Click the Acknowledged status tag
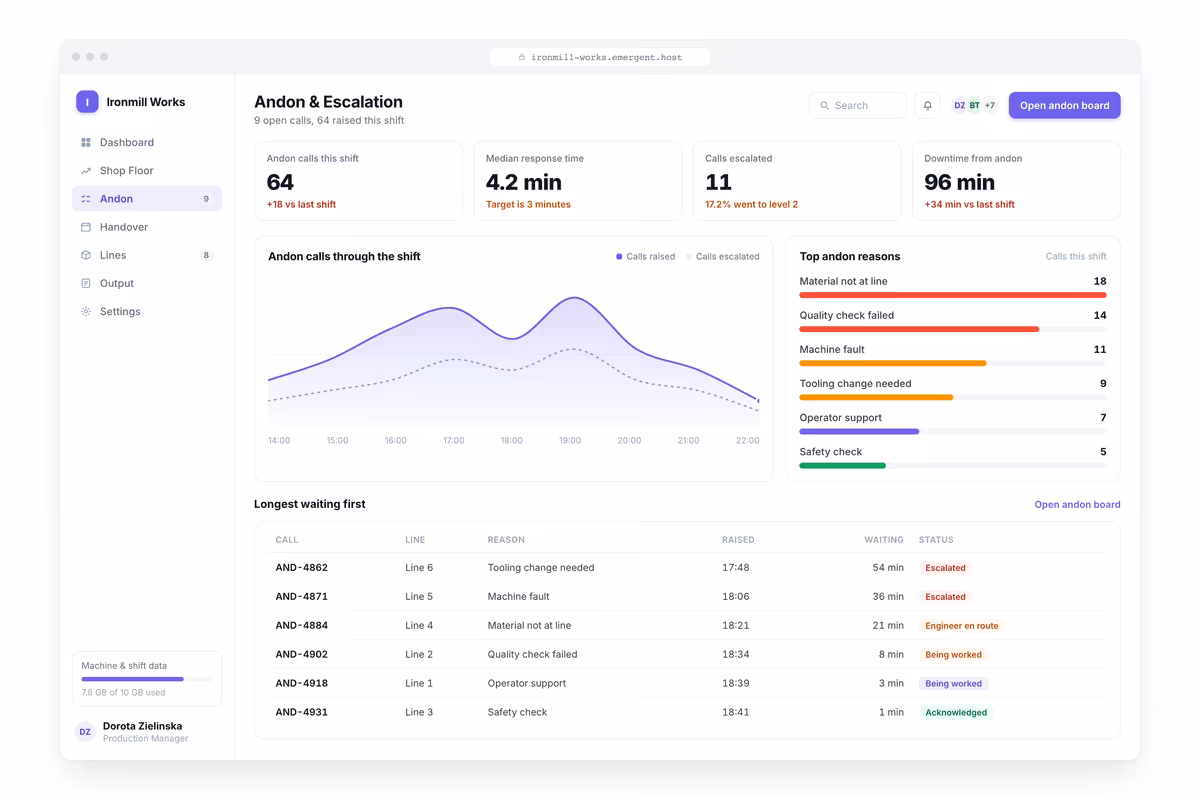 pyautogui.click(x=956, y=713)
